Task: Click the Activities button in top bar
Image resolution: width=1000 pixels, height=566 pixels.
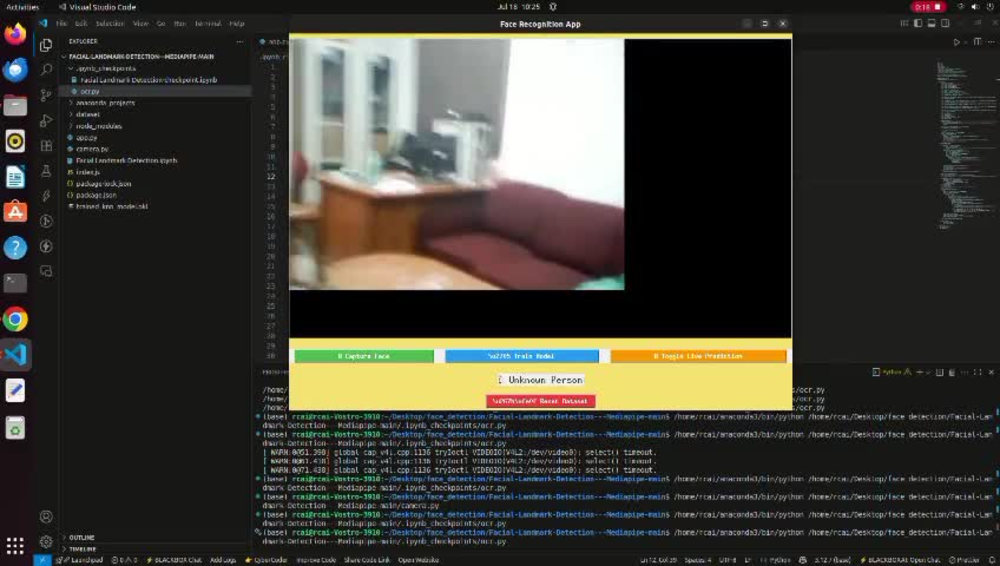Action: (x=22, y=7)
